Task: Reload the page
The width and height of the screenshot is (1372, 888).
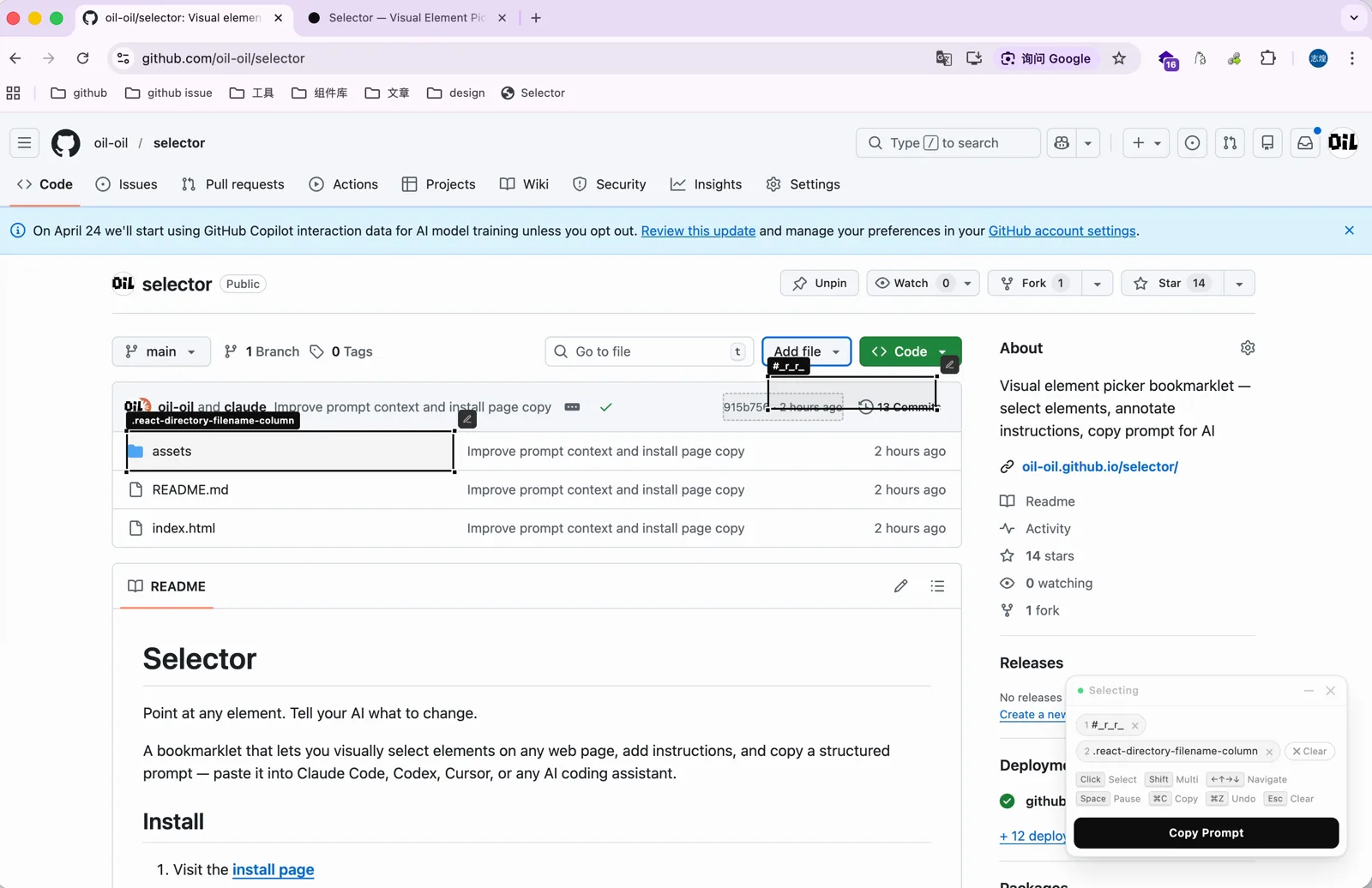Action: (x=82, y=58)
